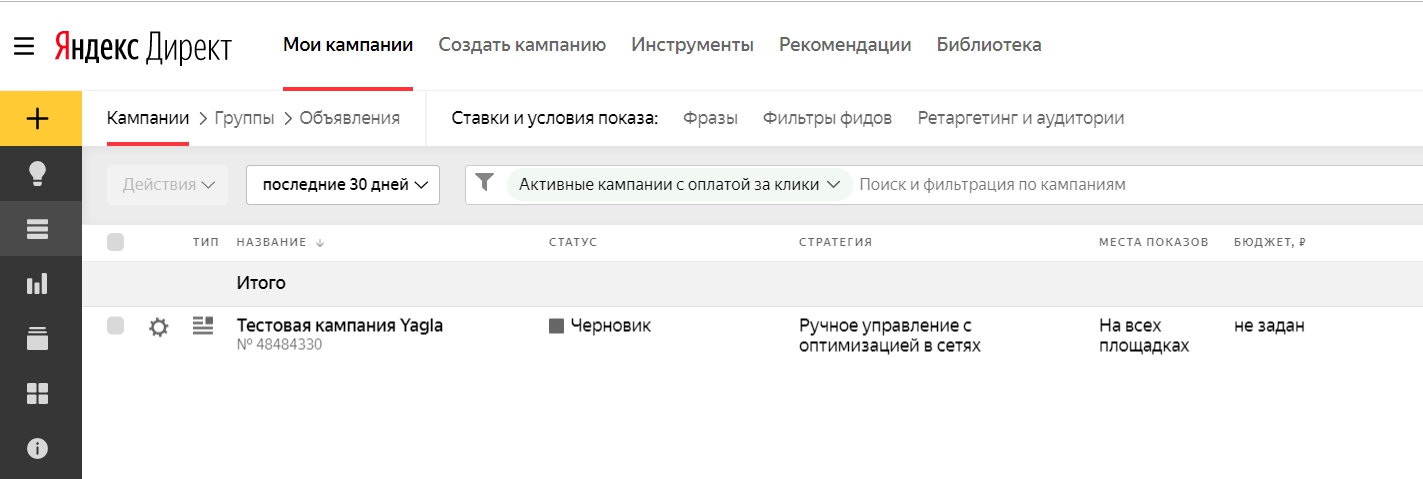The height and width of the screenshot is (479, 1423).
Task: Toggle the select-all checkbox in table header
Action: [x=115, y=242]
